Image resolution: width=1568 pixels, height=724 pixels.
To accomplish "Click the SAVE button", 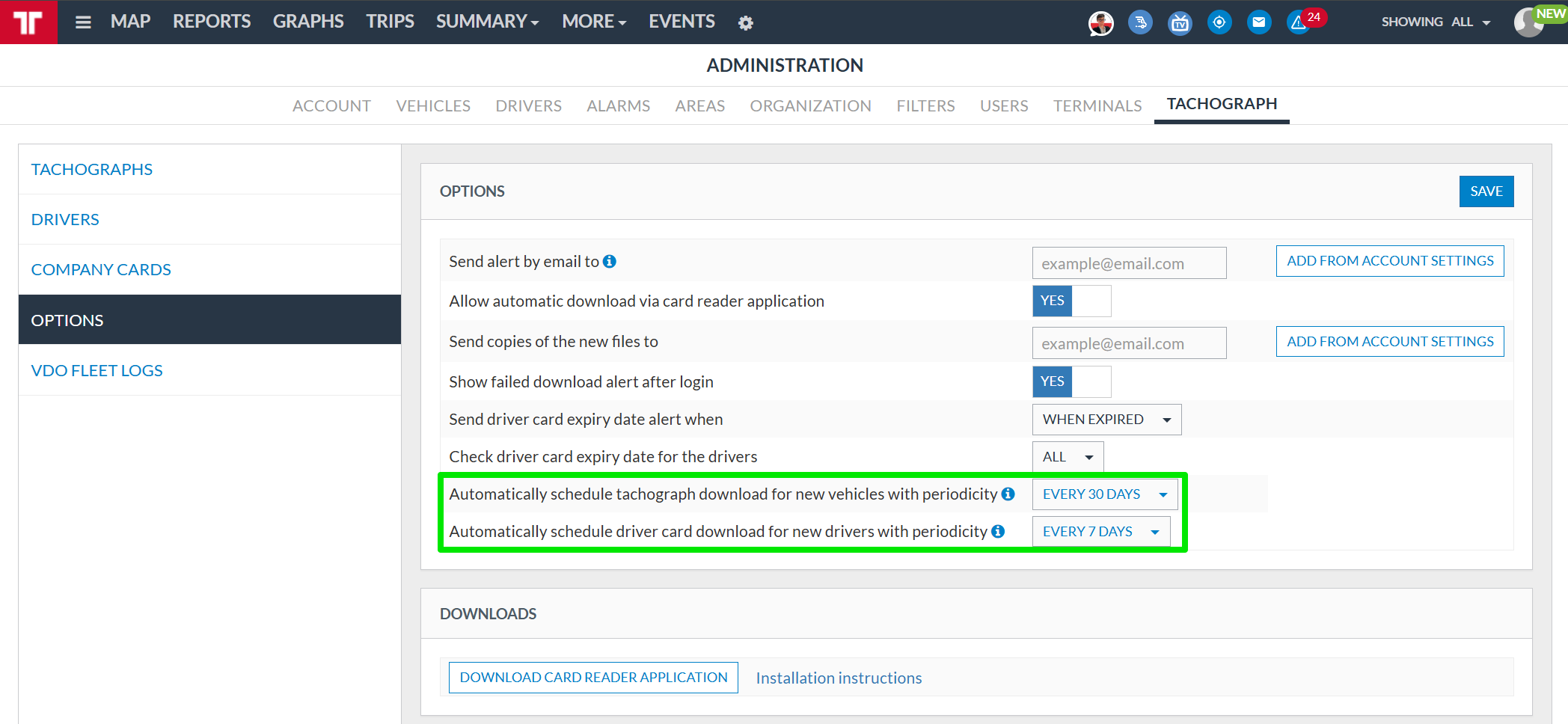I will (1486, 191).
